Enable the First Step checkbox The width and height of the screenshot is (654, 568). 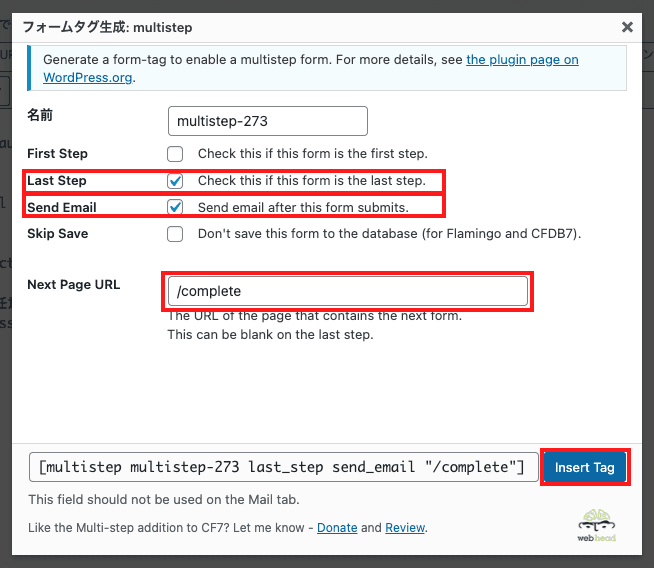[175, 154]
